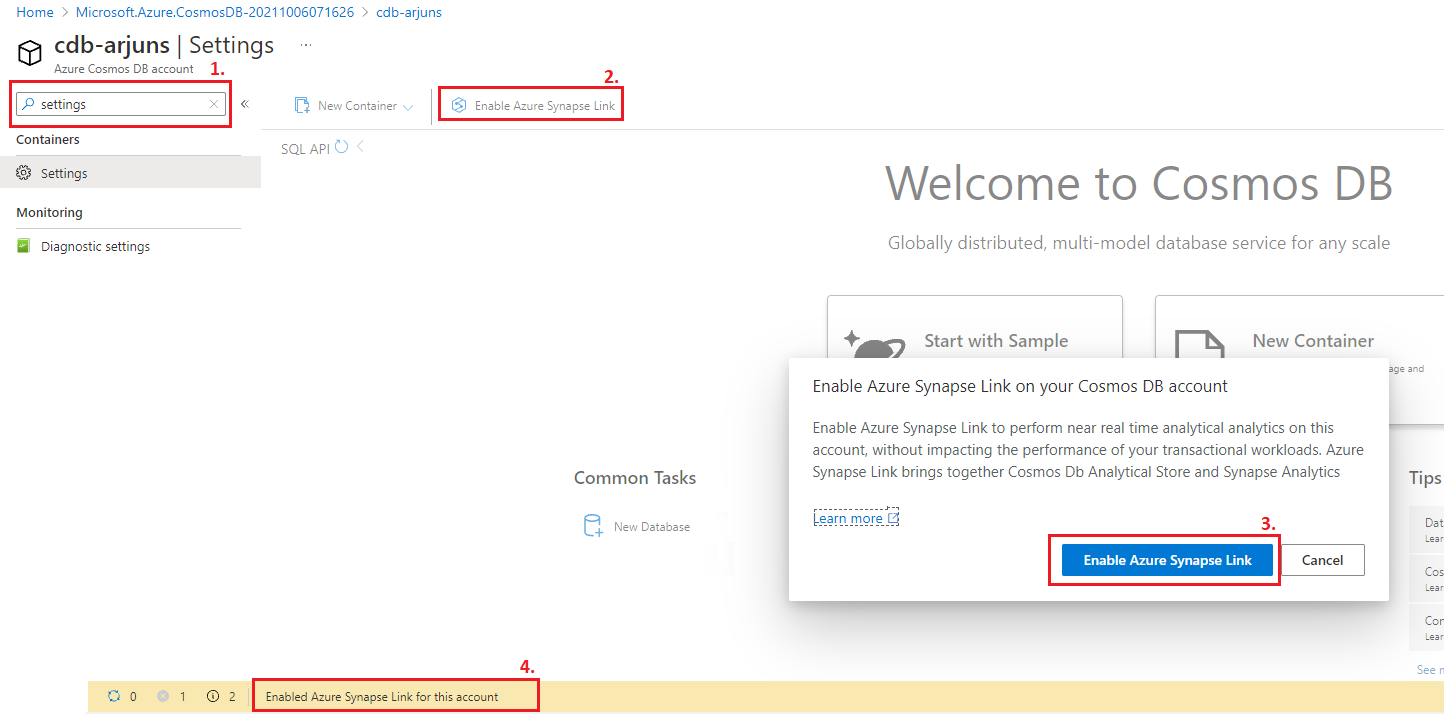Expand the New Container dropdown arrow
This screenshot has height=714, width=1444.
408,107
